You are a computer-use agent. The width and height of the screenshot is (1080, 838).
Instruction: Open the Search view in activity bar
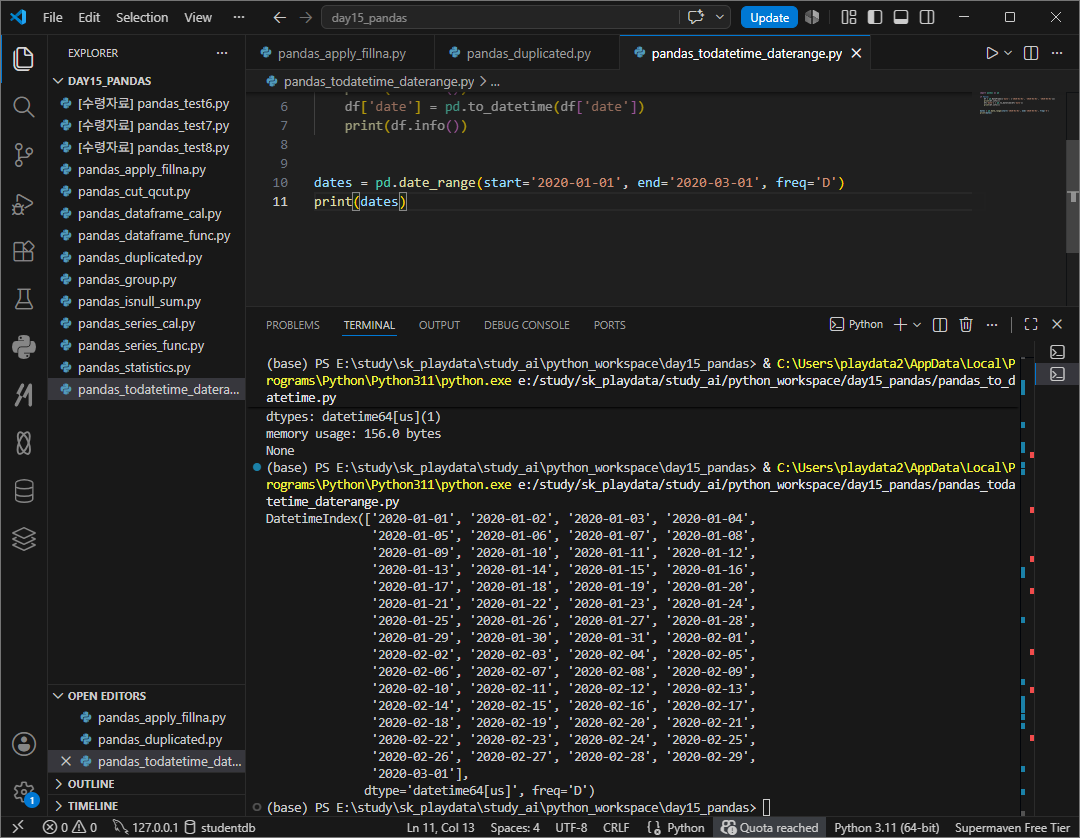point(23,107)
